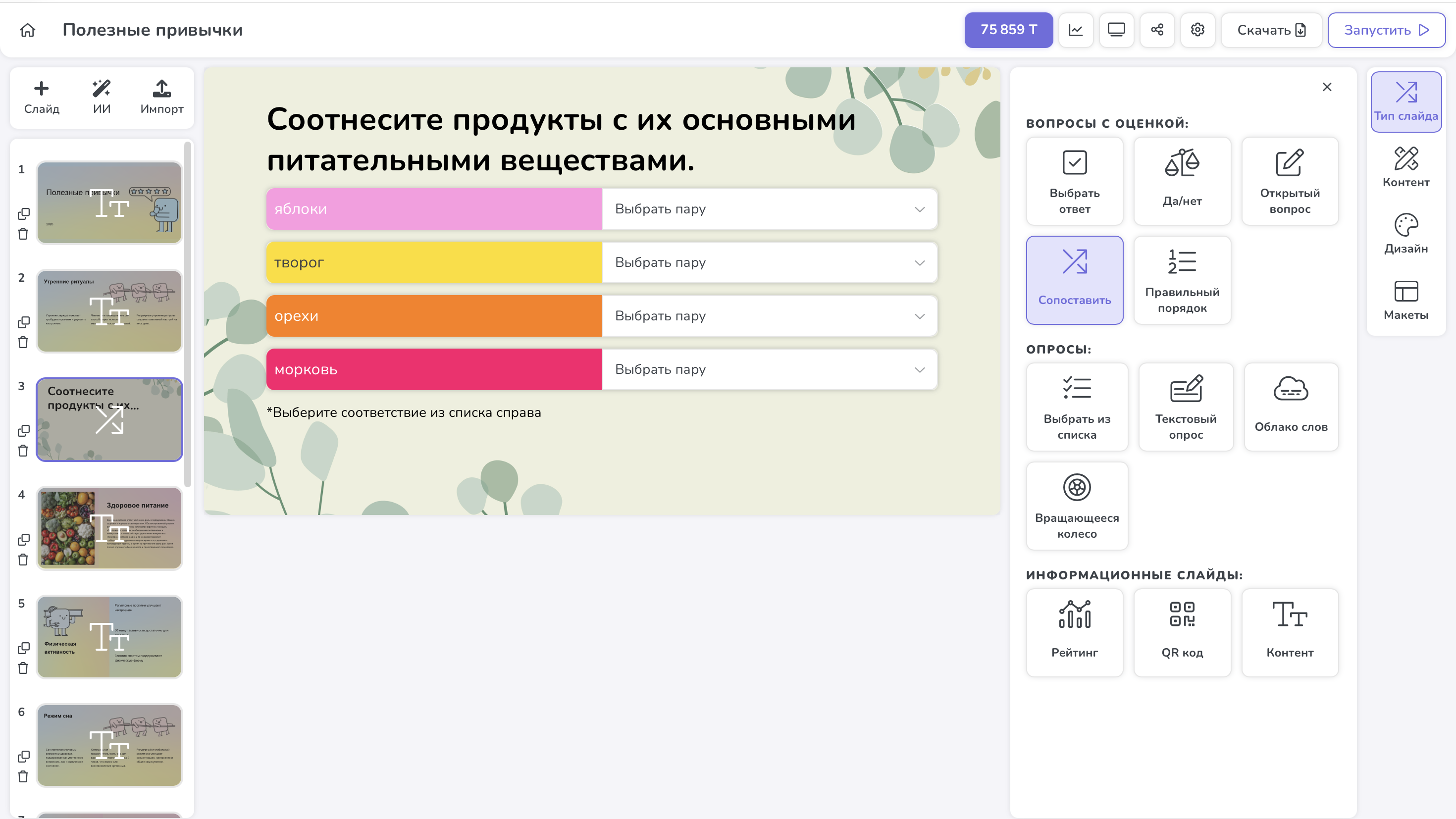Viewport: 1456px width, 819px height.
Task: Switch to the Design tab
Action: coord(1405,233)
